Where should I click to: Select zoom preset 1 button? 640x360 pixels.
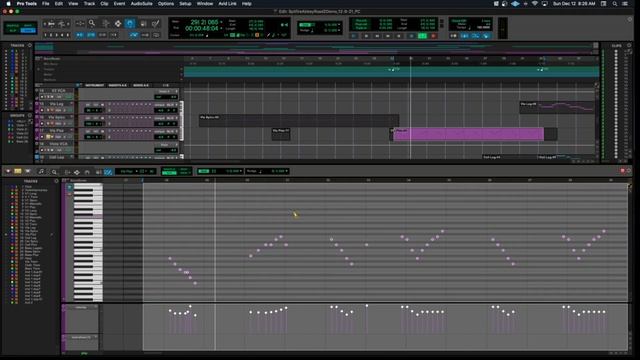click(45, 35)
